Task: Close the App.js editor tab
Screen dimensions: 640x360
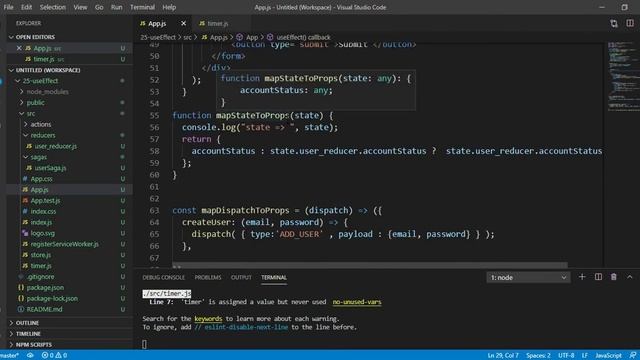Action: click(x=183, y=23)
